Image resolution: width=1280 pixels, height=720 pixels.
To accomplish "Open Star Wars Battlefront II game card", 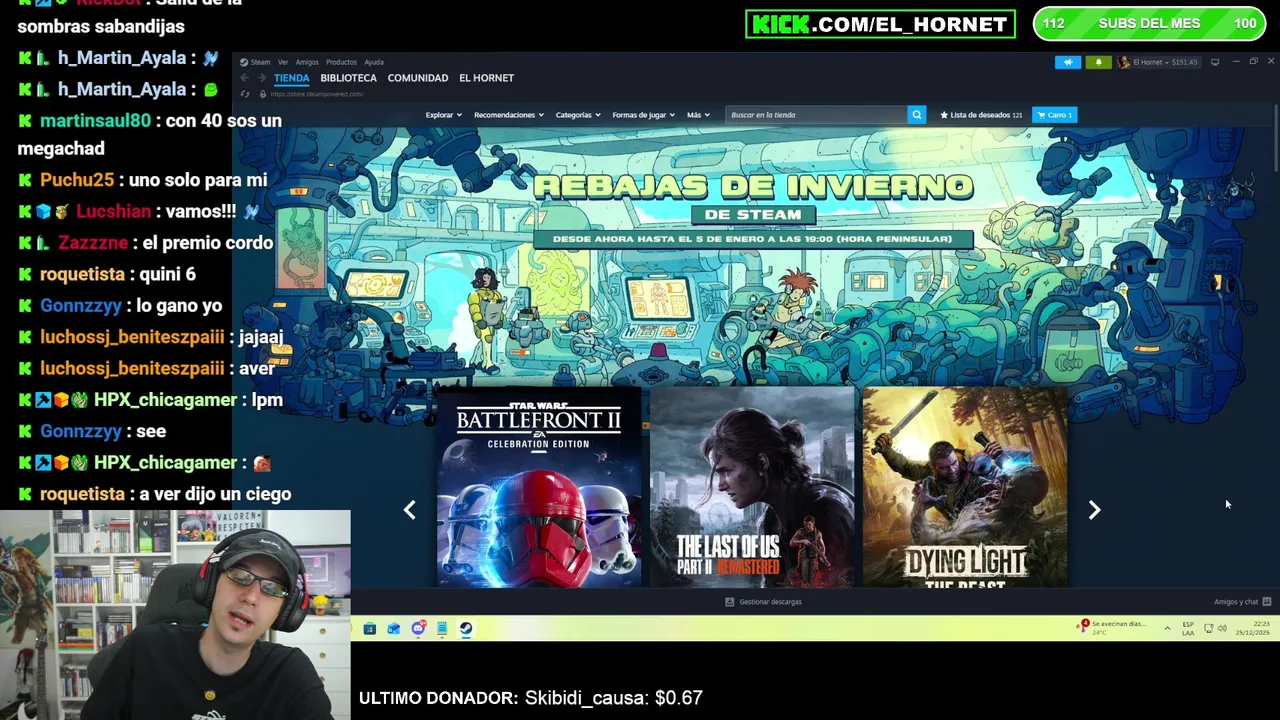I will [x=539, y=487].
